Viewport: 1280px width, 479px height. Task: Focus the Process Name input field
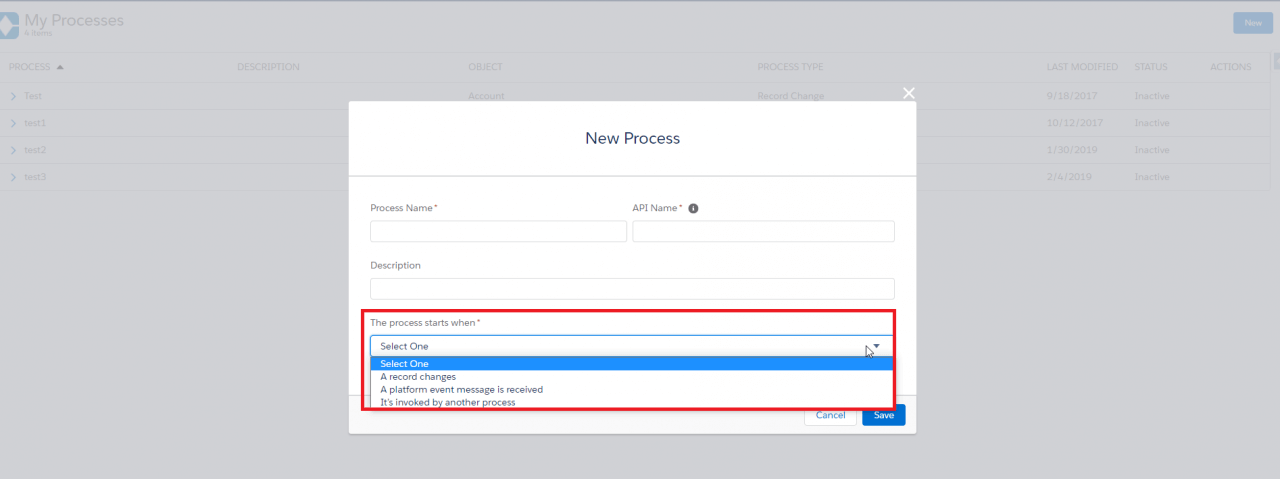coord(498,232)
